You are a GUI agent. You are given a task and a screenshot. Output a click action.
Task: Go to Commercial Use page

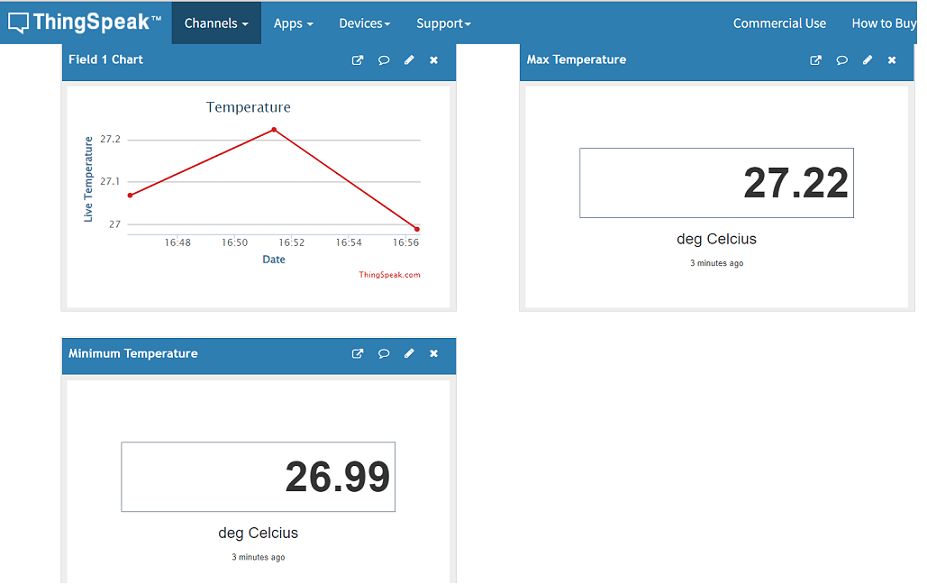(779, 23)
